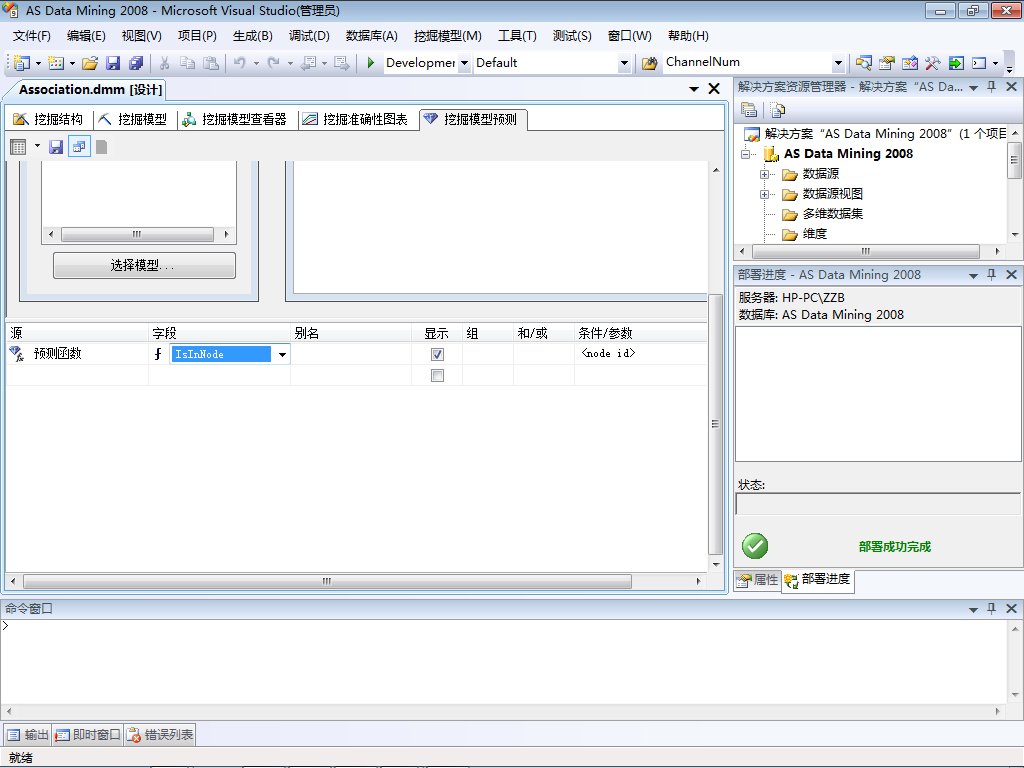Open the 挖掘模型(M) menu

pyautogui.click(x=447, y=36)
